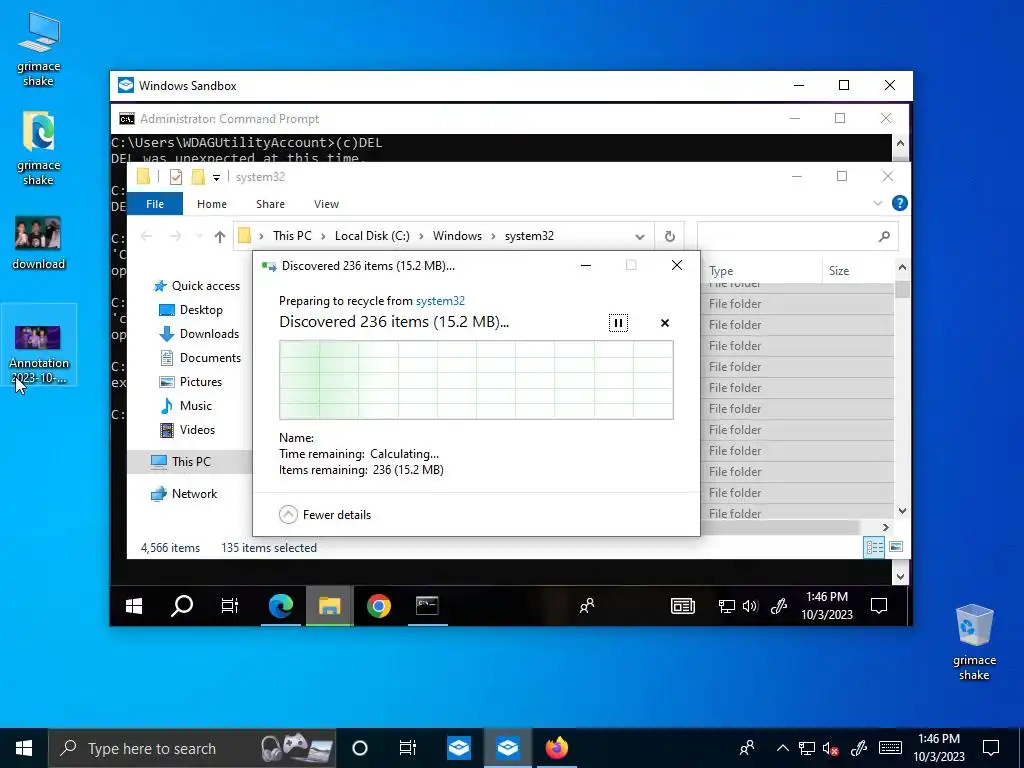Show hidden icons in the host system tray
The image size is (1024, 768).
(x=782, y=748)
